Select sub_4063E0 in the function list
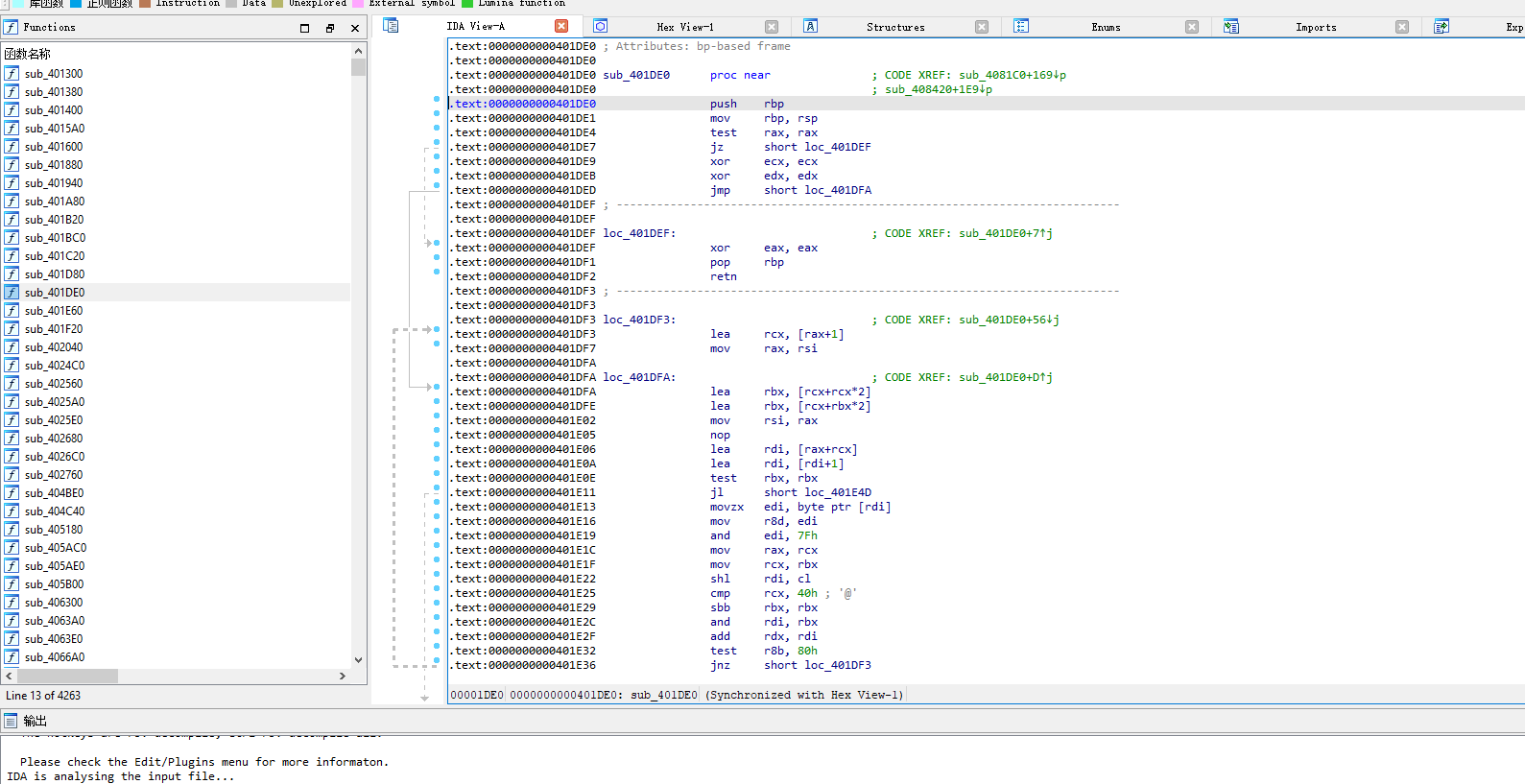Viewport: 1525px width, 784px height. coord(54,638)
